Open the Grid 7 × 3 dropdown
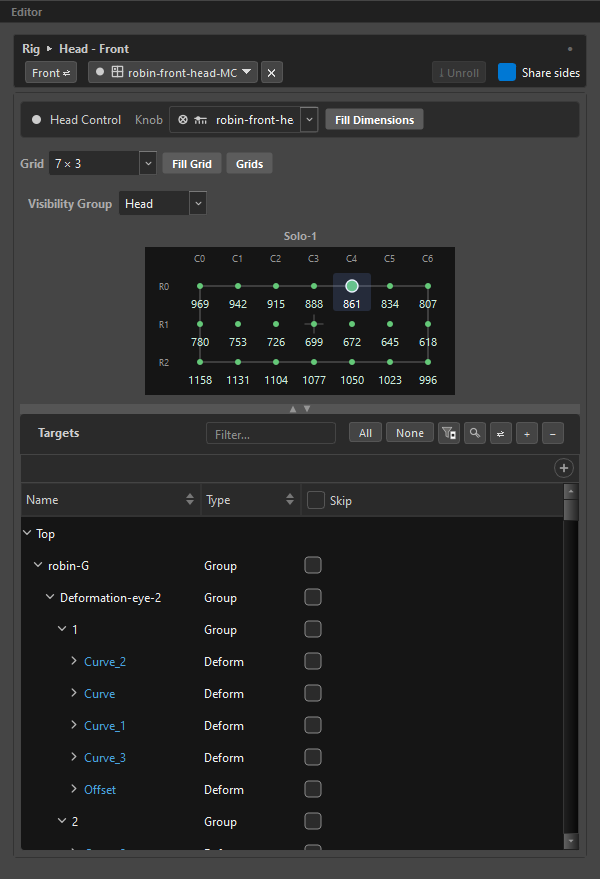This screenshot has width=600, height=879. tap(148, 164)
